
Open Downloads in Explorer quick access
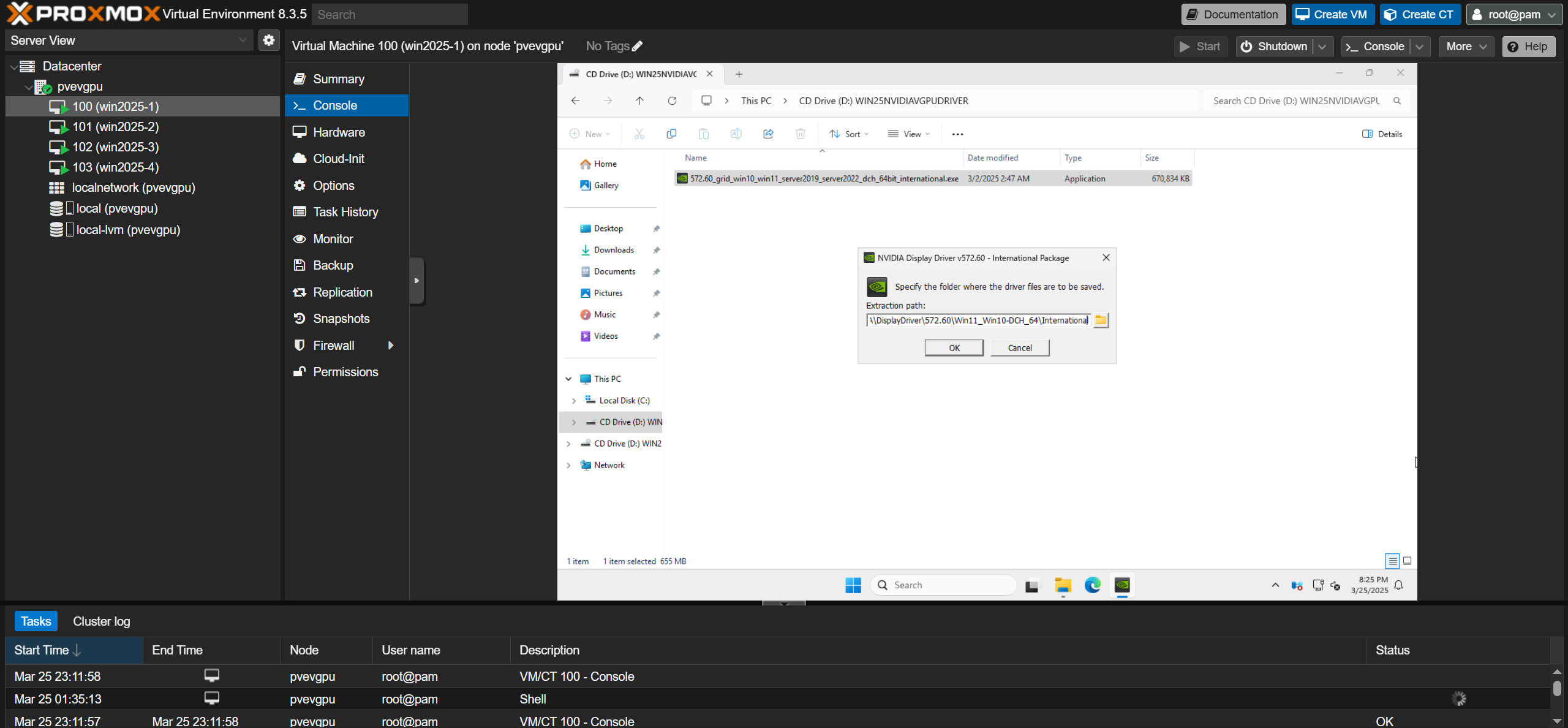tap(614, 250)
